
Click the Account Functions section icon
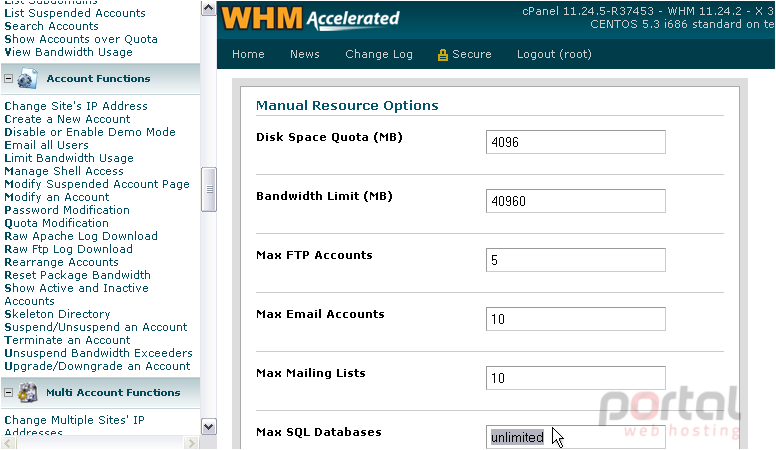(x=27, y=79)
